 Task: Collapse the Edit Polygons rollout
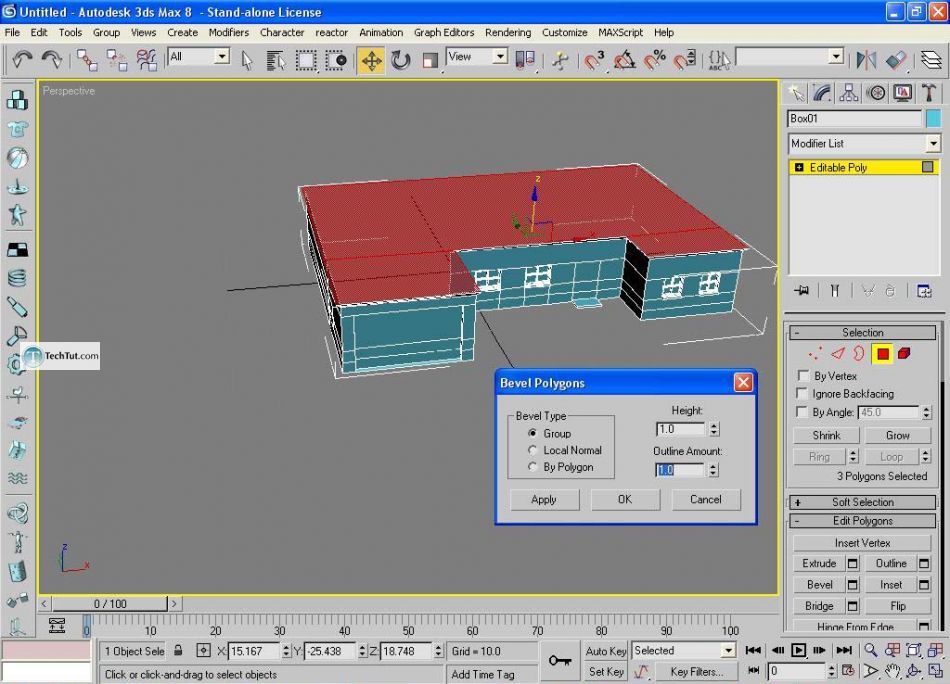[x=863, y=521]
